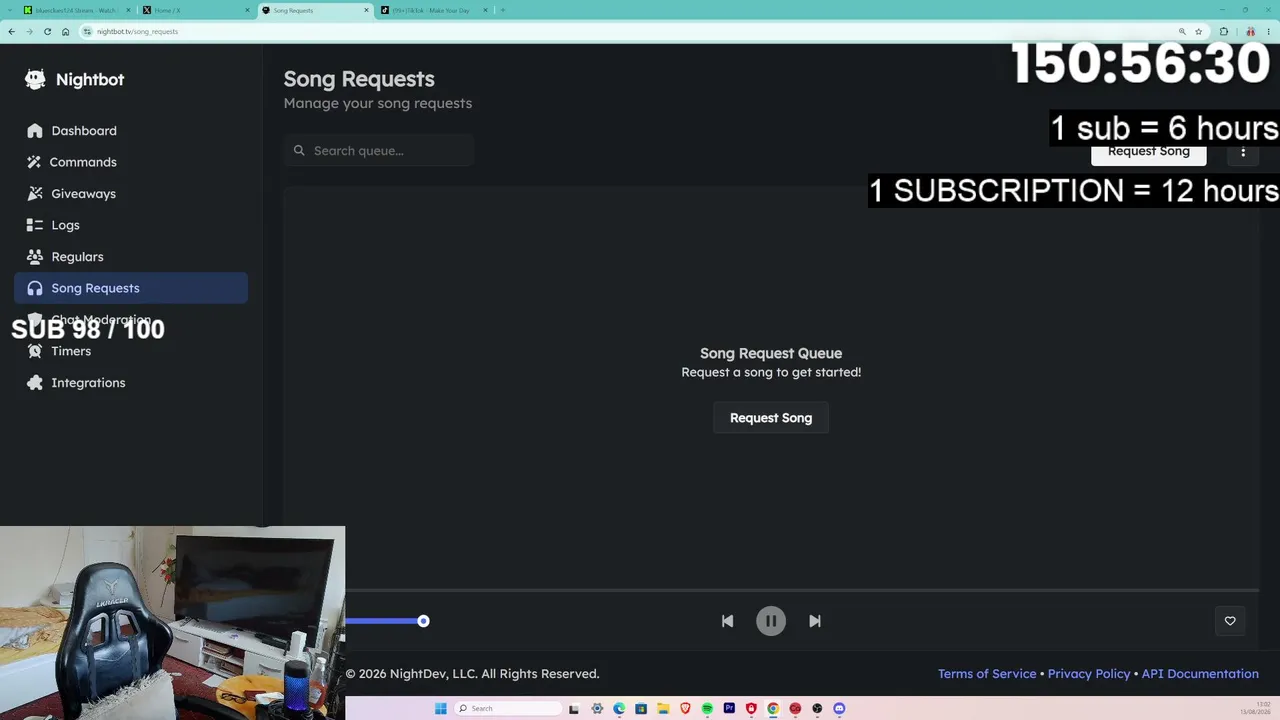Open the Chrome three-dot menu

tap(1268, 32)
